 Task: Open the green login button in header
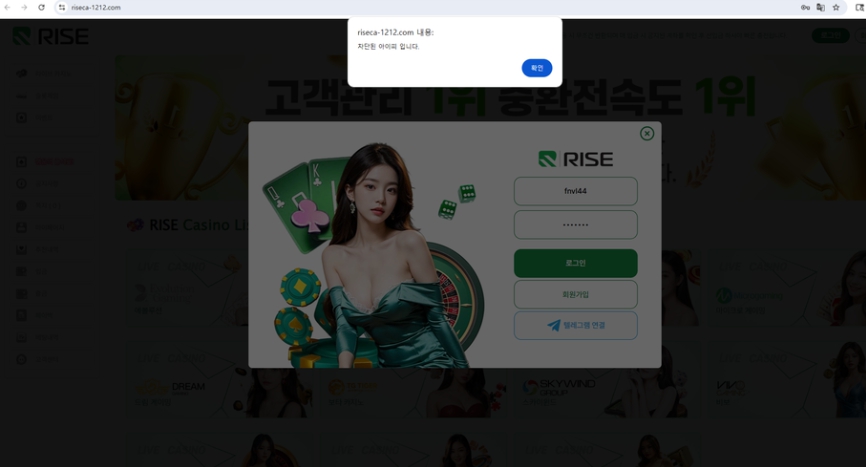pyautogui.click(x=831, y=35)
